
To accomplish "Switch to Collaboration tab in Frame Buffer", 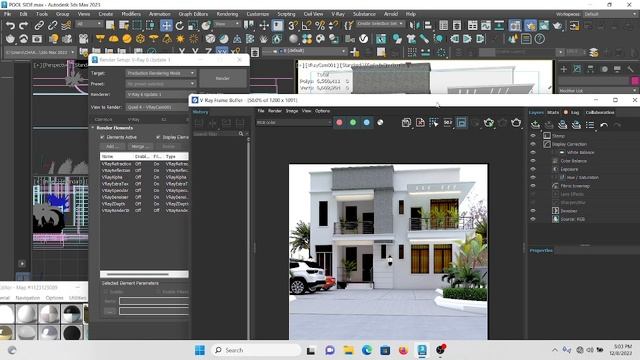I will [x=600, y=112].
